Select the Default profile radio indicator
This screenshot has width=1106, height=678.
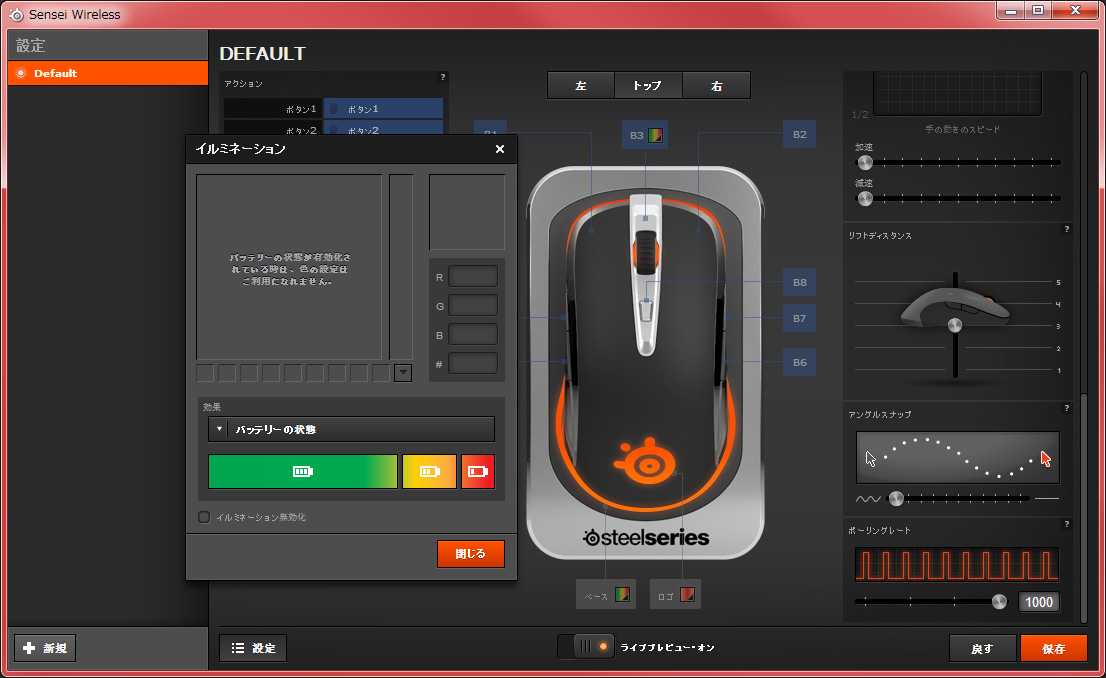20,73
